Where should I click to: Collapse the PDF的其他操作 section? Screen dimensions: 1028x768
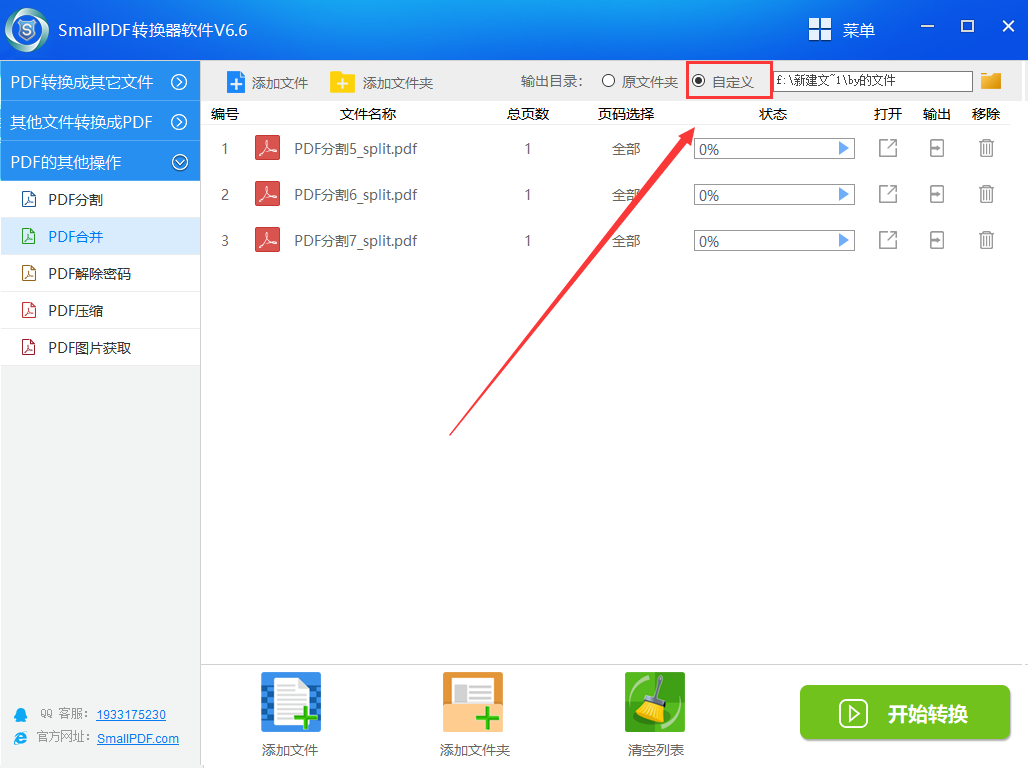[100, 161]
